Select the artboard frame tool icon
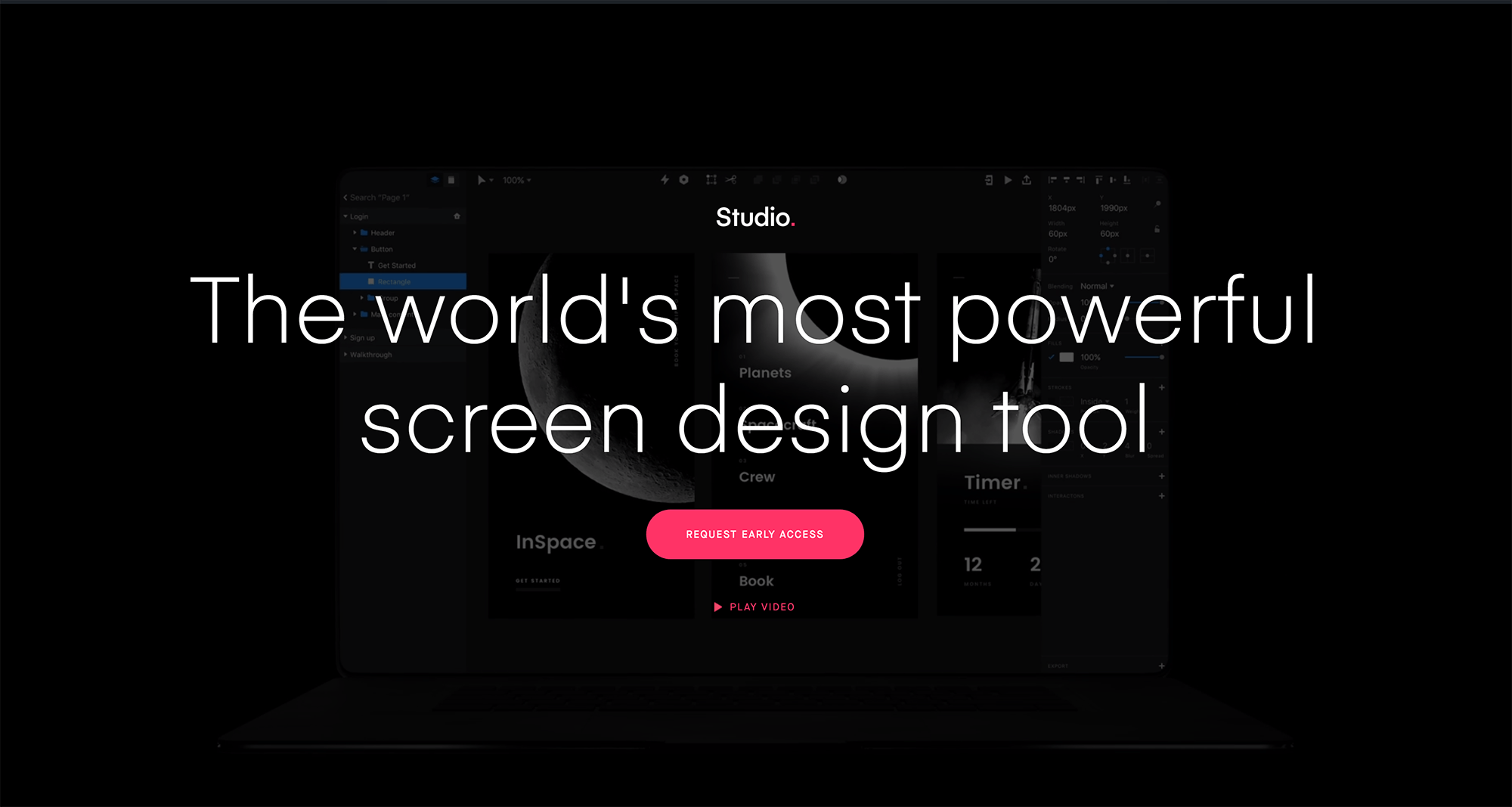The image size is (1512, 807). 711,180
